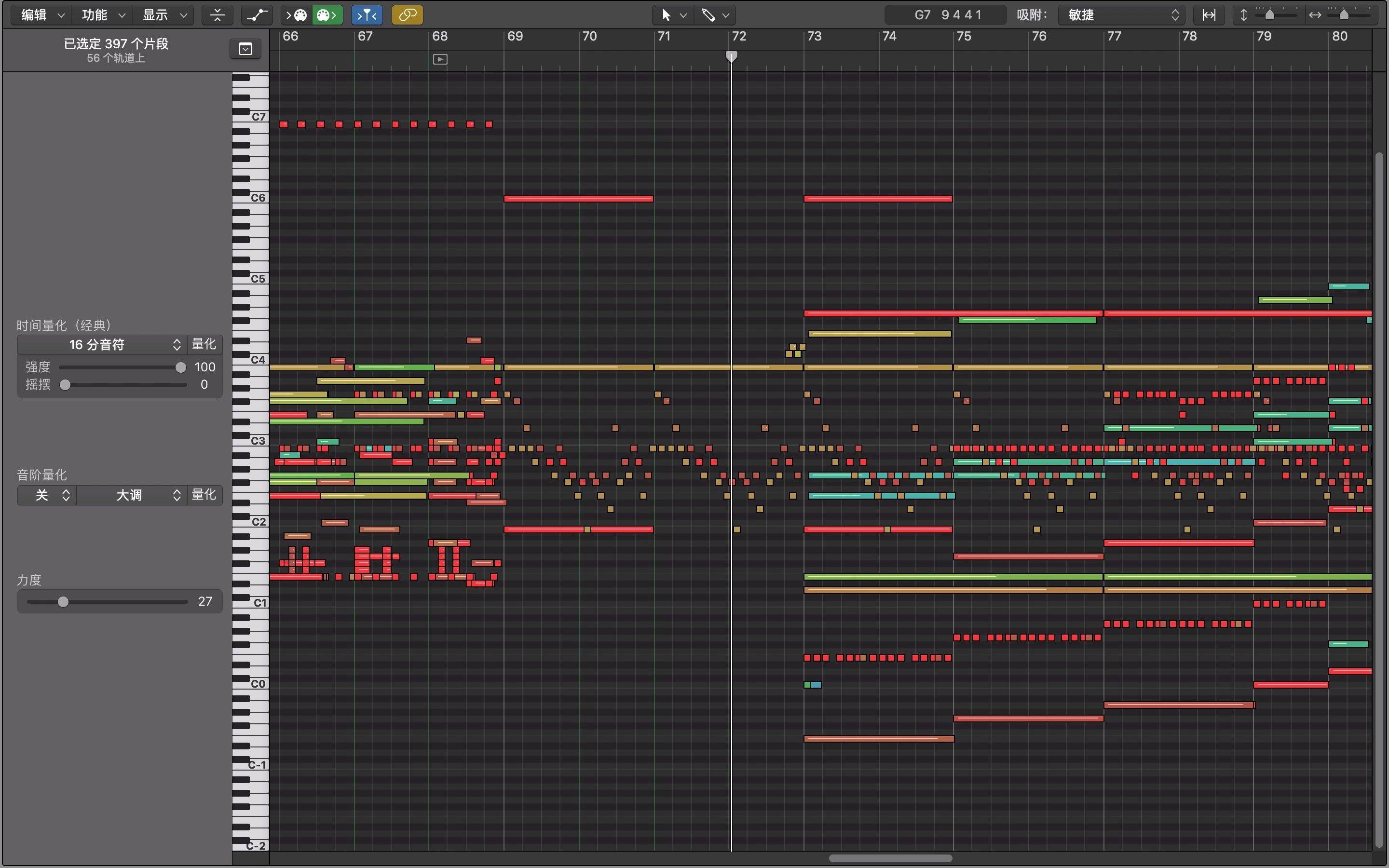Select the pointer tool icon

pos(666,15)
